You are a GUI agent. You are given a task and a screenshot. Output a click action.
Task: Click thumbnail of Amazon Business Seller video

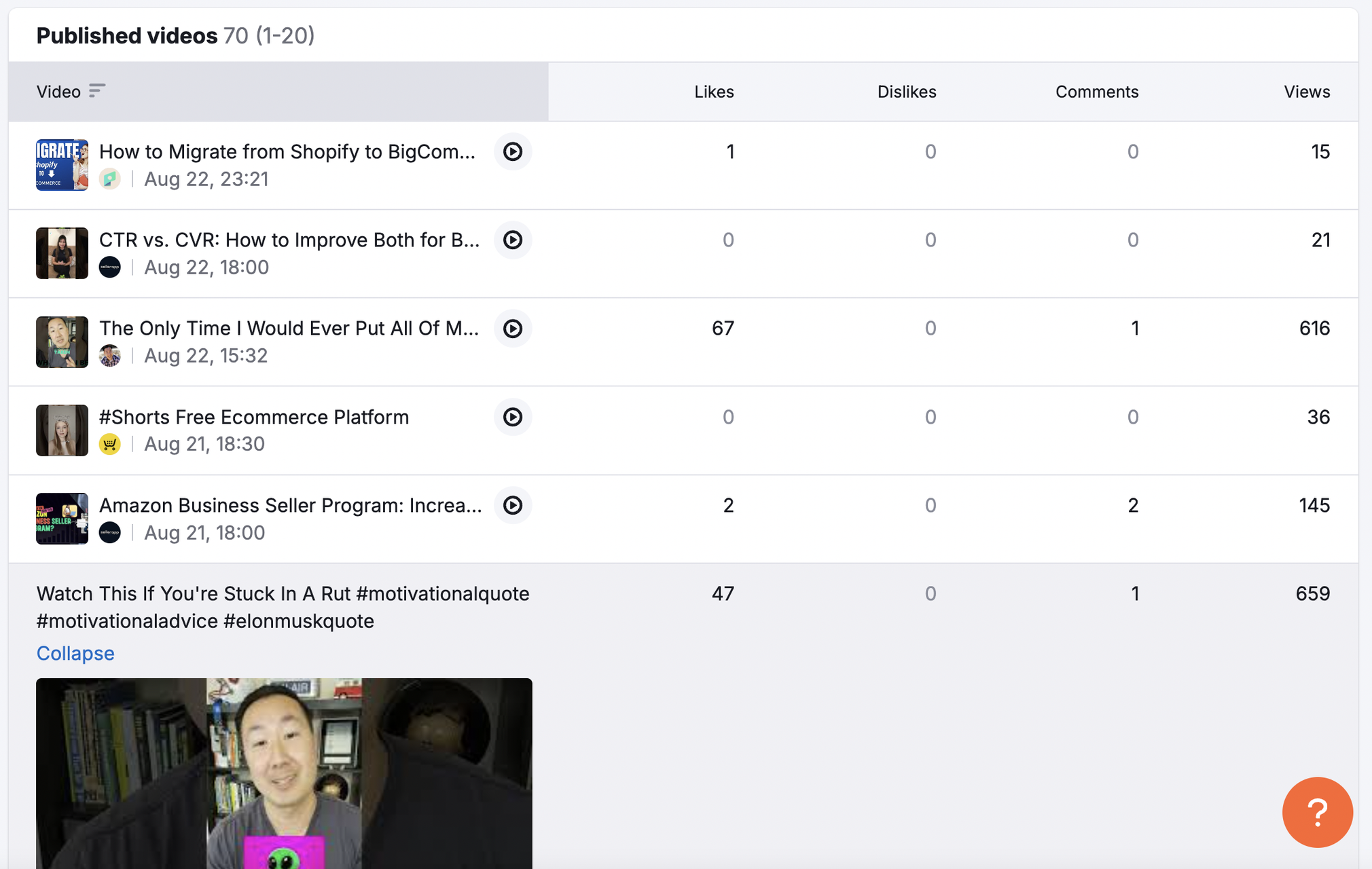point(62,519)
